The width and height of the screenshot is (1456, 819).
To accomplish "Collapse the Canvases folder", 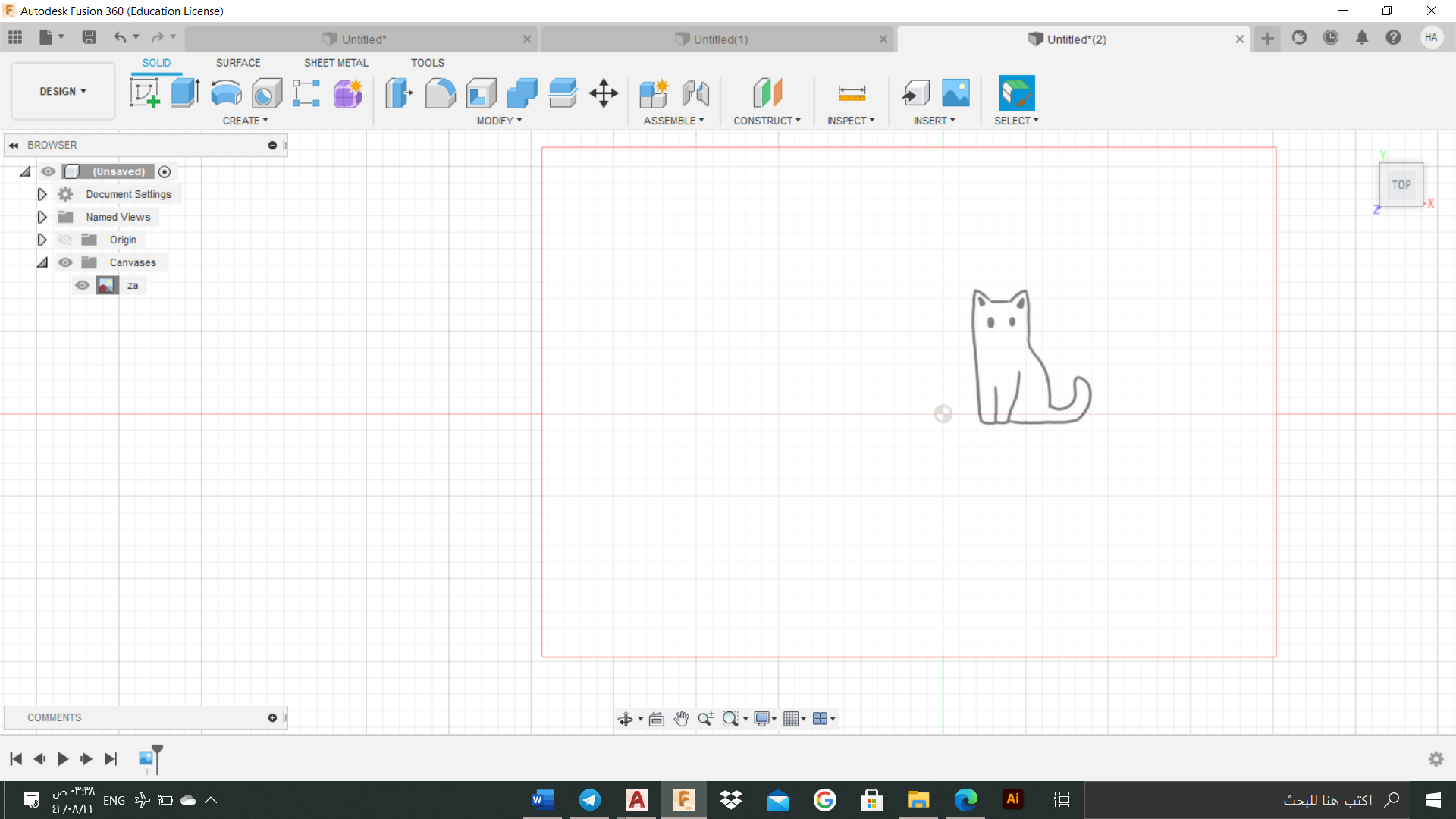I will point(42,262).
